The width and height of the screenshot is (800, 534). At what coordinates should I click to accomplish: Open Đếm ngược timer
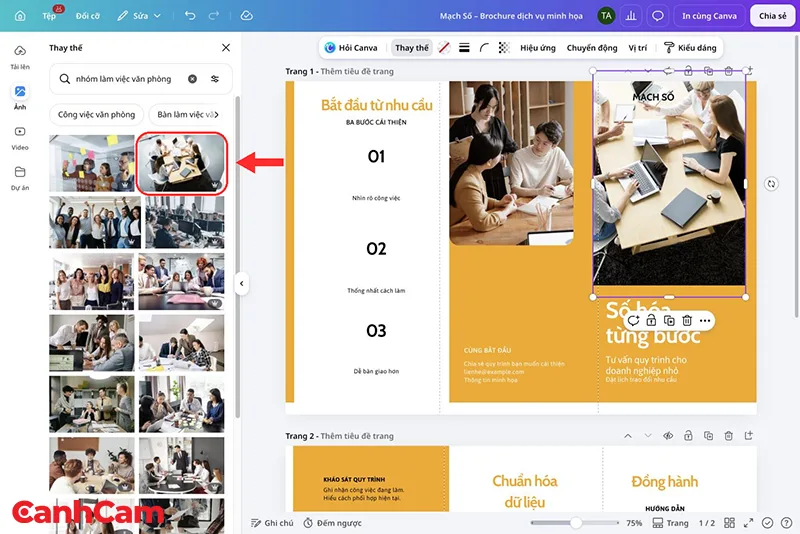[333, 523]
